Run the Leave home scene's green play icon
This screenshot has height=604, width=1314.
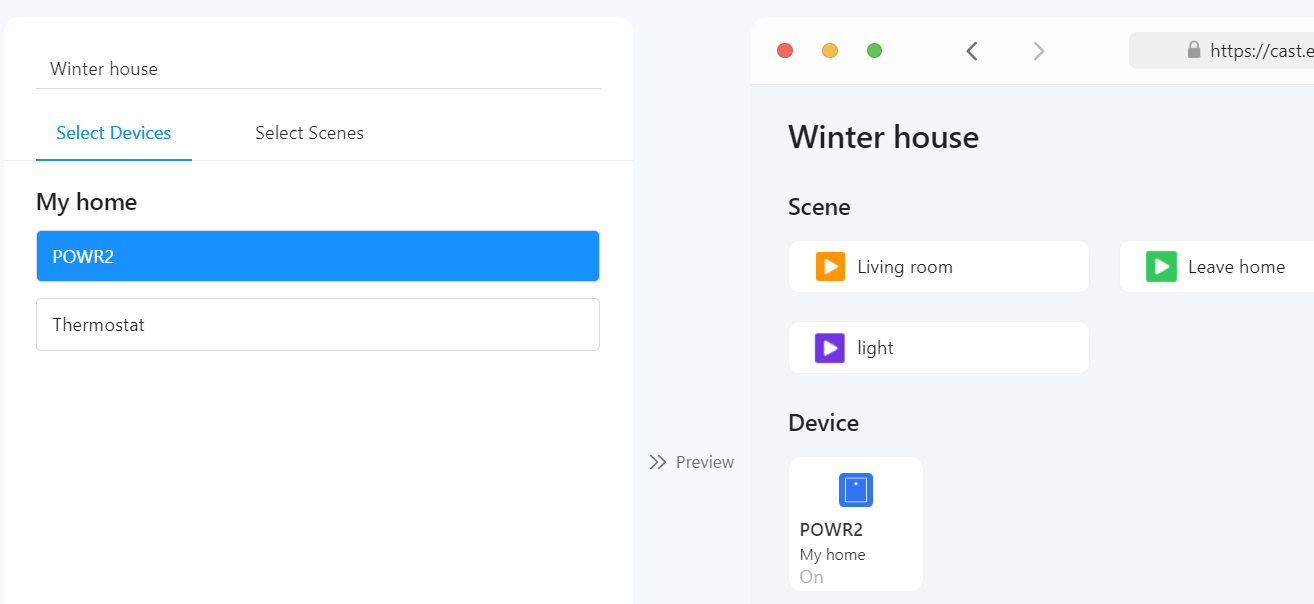point(1161,267)
